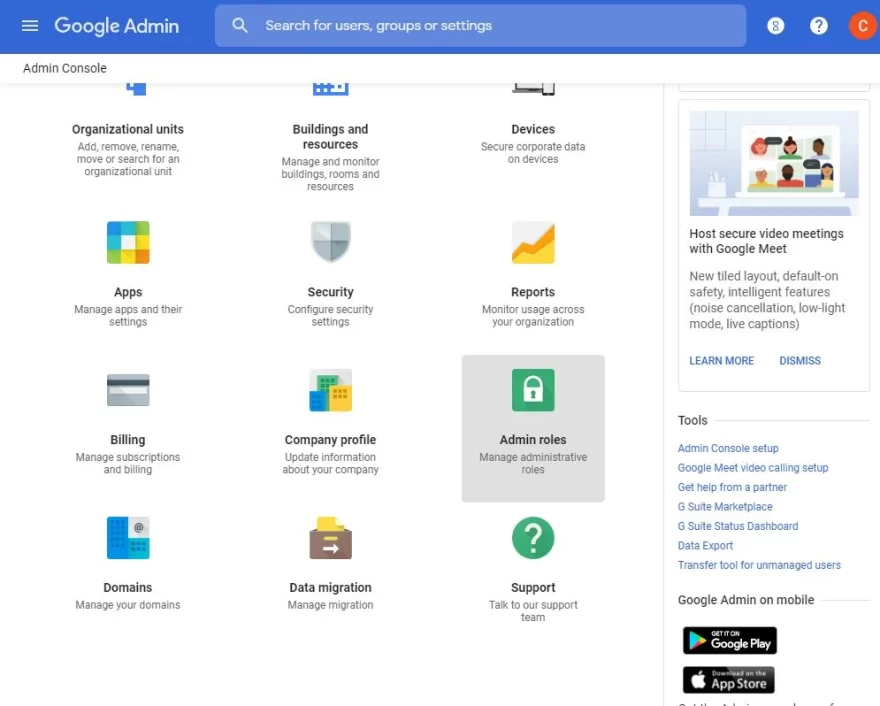Go to Billing title
The width and height of the screenshot is (880, 706).
click(128, 439)
